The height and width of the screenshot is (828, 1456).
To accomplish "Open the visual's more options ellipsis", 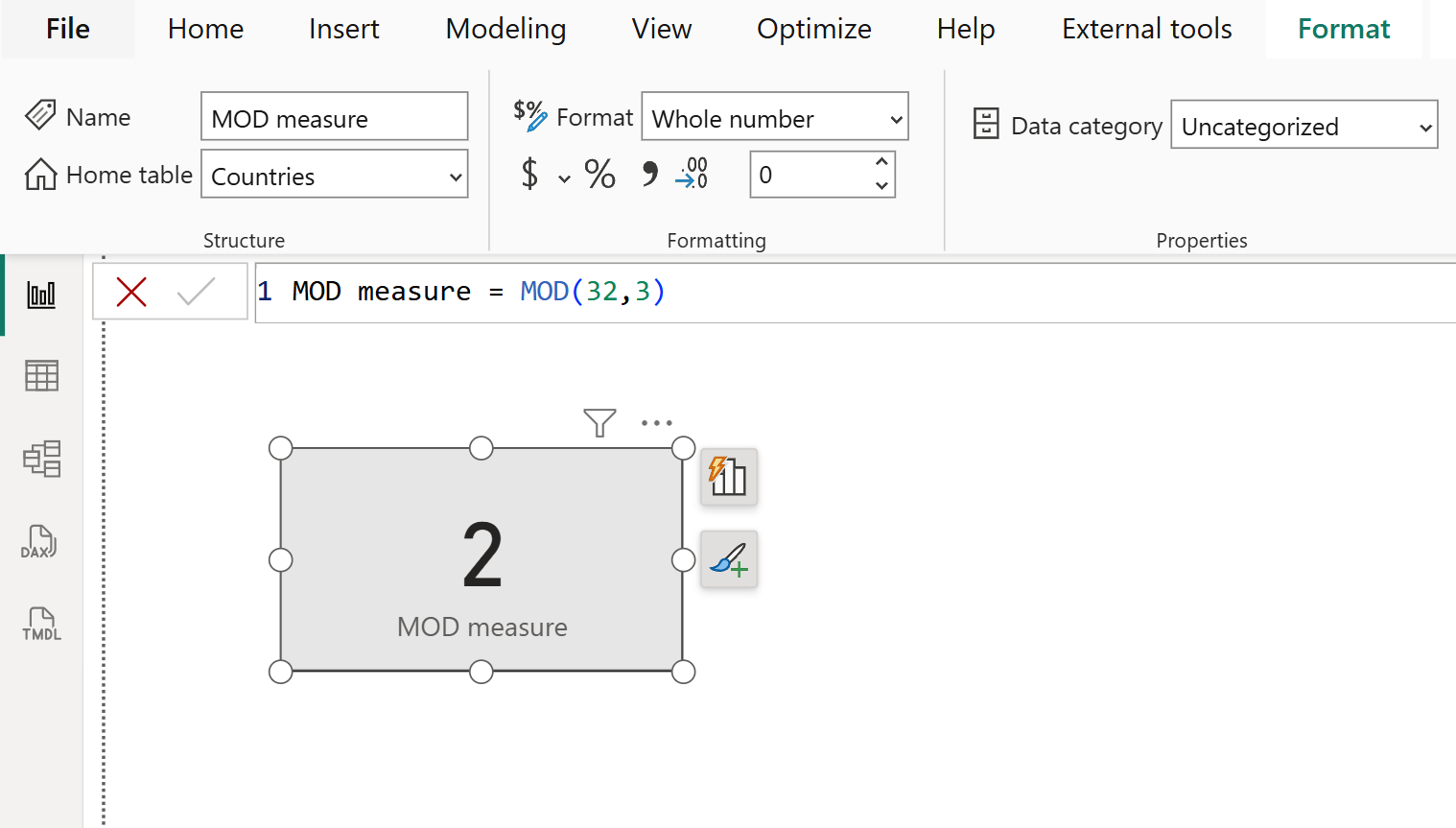I will [656, 422].
